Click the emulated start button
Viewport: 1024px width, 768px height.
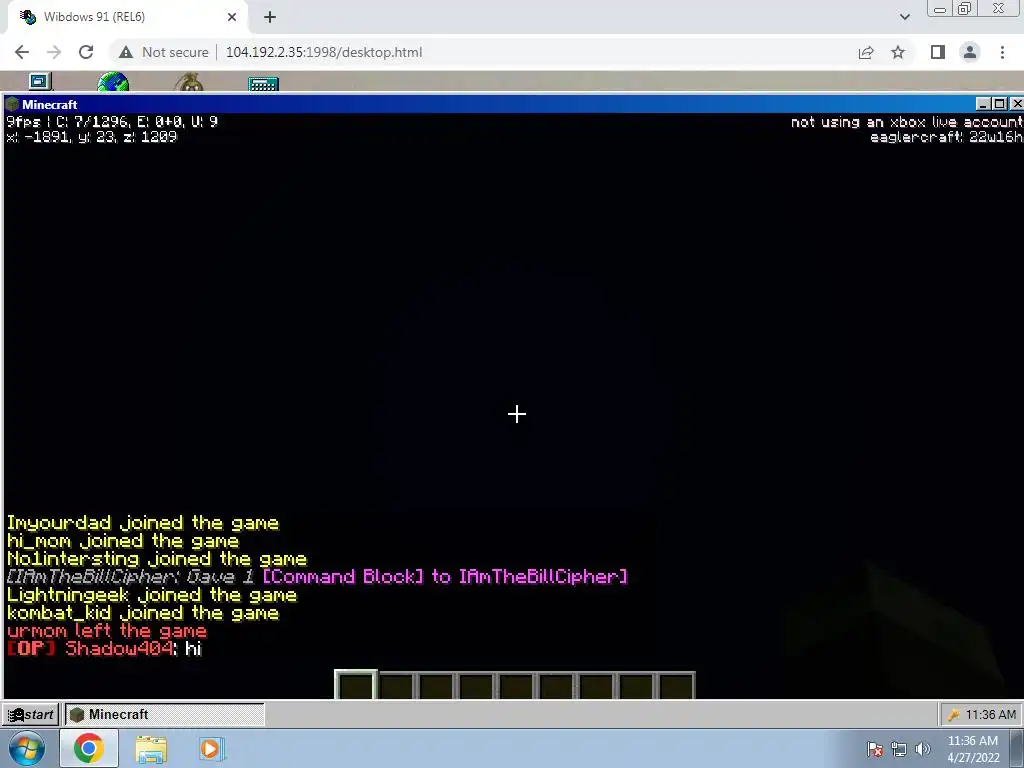(30, 714)
